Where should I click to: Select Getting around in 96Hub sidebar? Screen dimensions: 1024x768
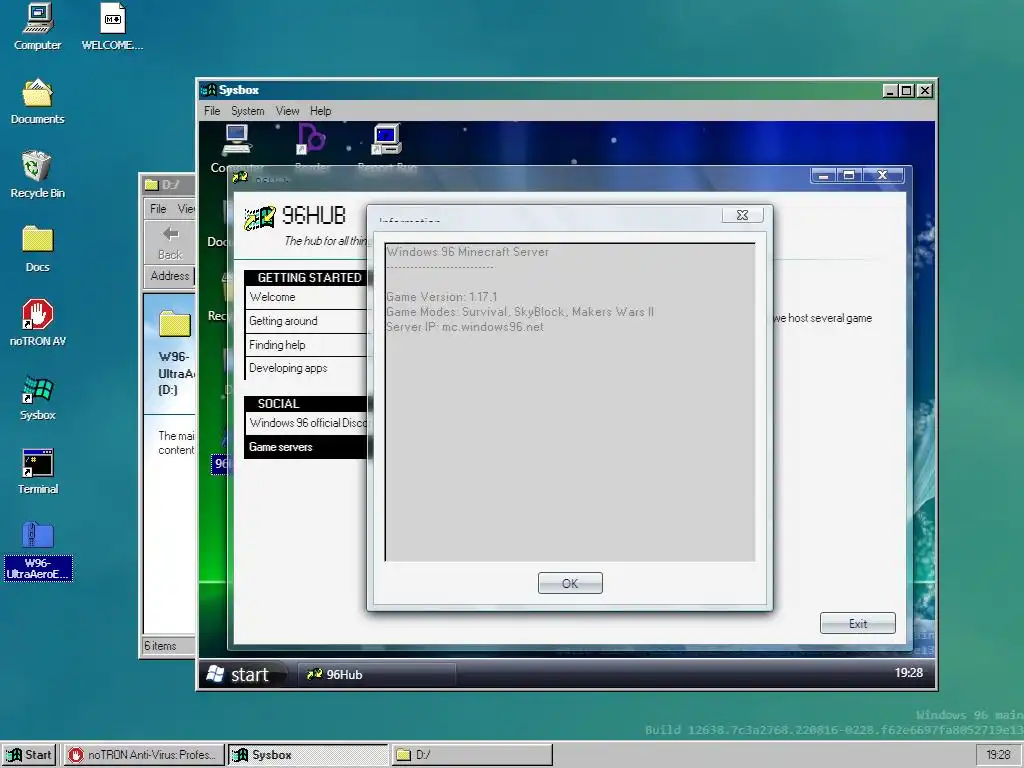pos(306,321)
